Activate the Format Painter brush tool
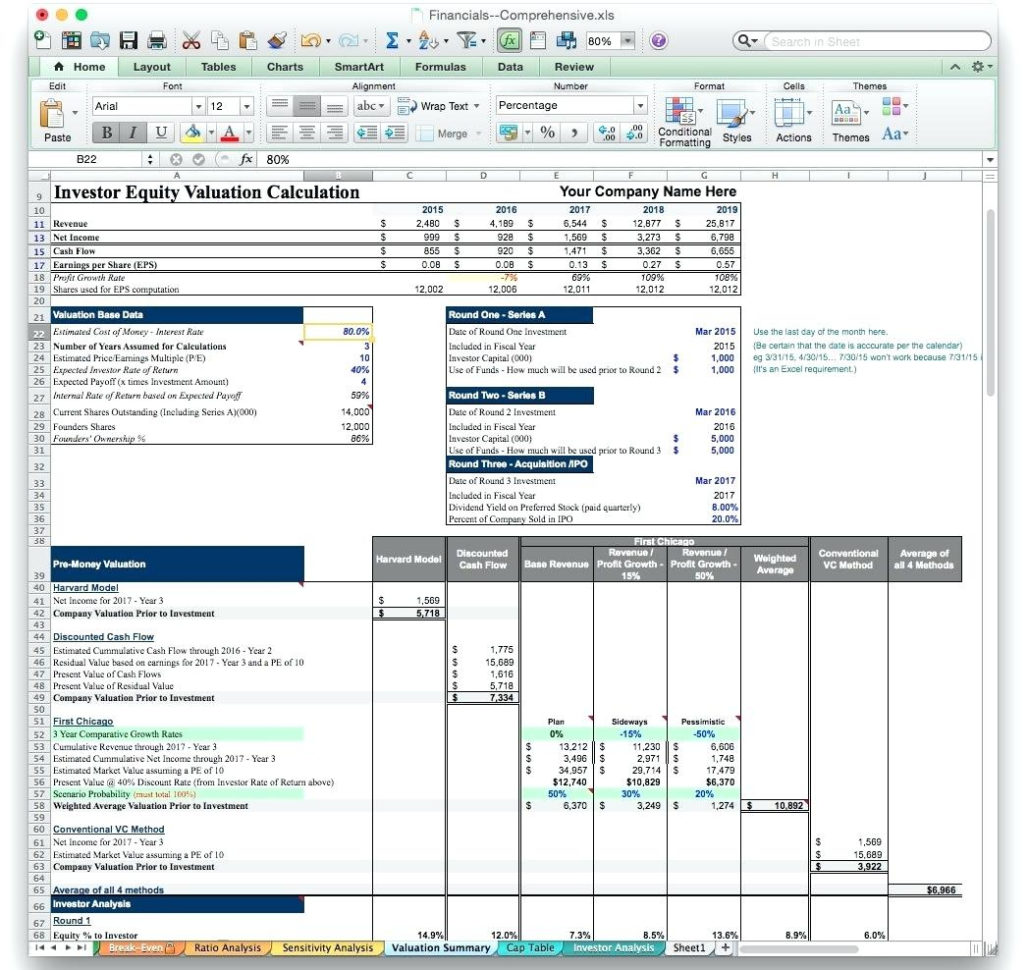Viewport: 1028px width, 970px height. point(276,41)
